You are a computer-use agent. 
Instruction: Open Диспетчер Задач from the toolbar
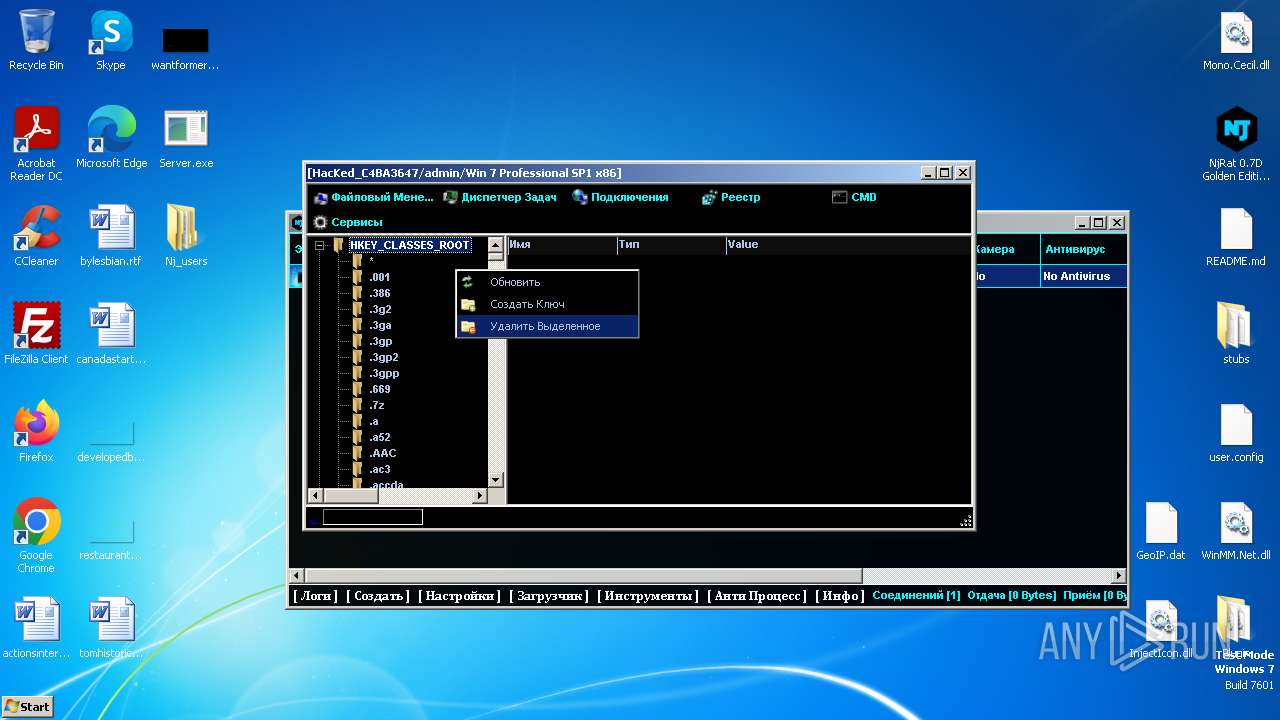click(x=500, y=197)
